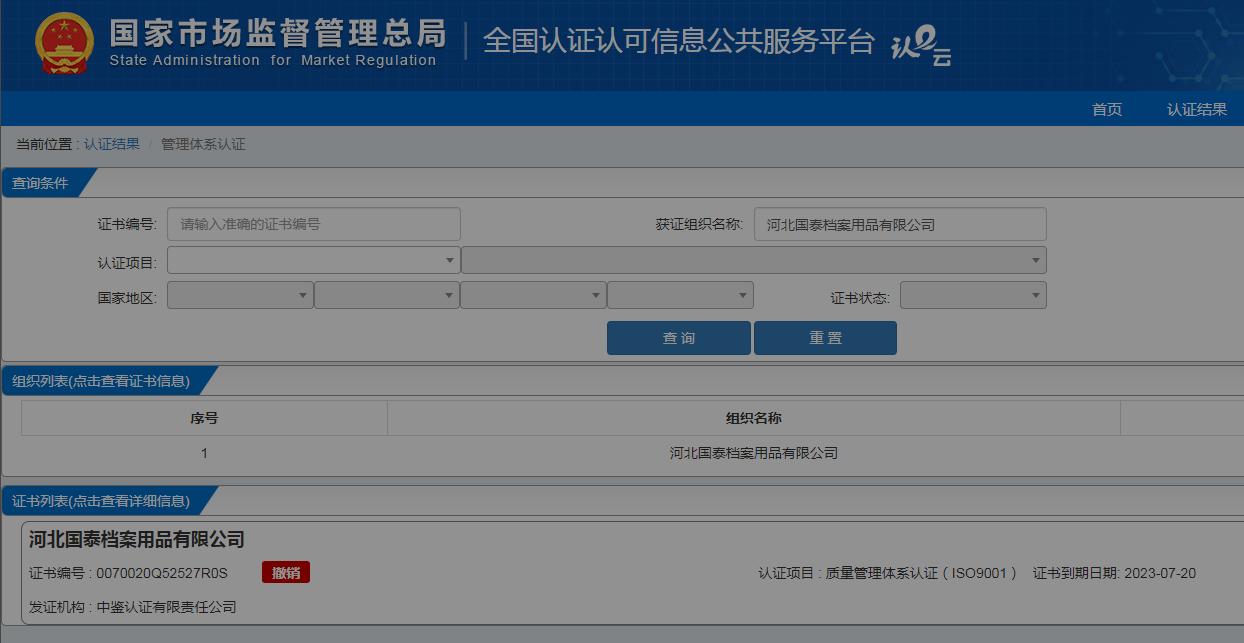Click the red 撤销 status badge
The image size is (1244, 643).
click(x=286, y=572)
